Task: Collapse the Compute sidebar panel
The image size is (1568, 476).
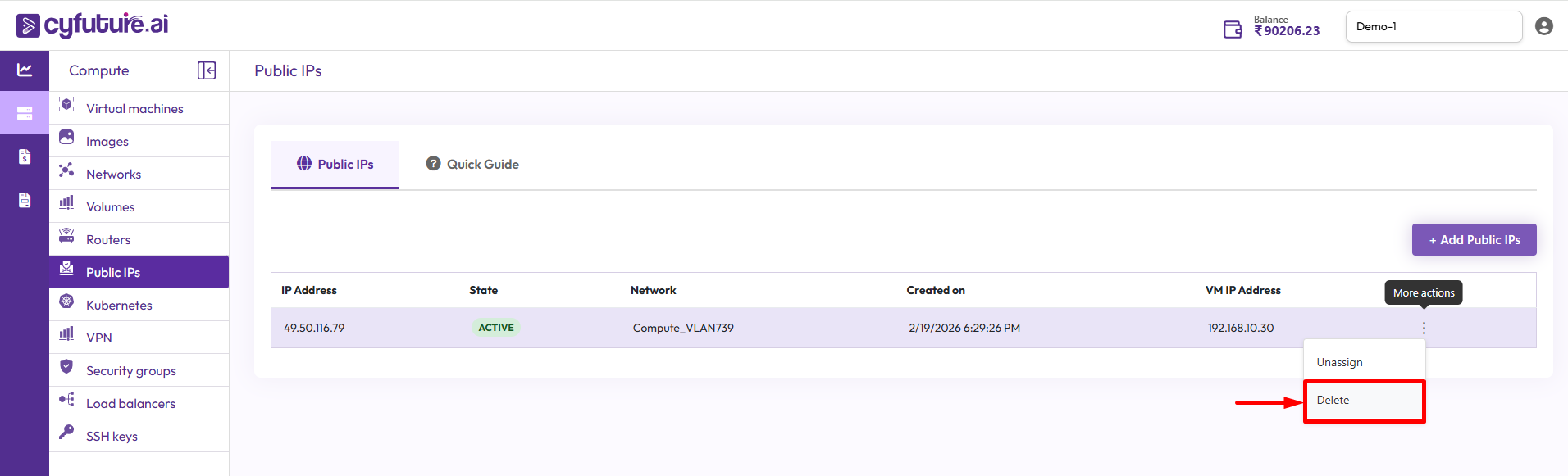Action: click(207, 70)
